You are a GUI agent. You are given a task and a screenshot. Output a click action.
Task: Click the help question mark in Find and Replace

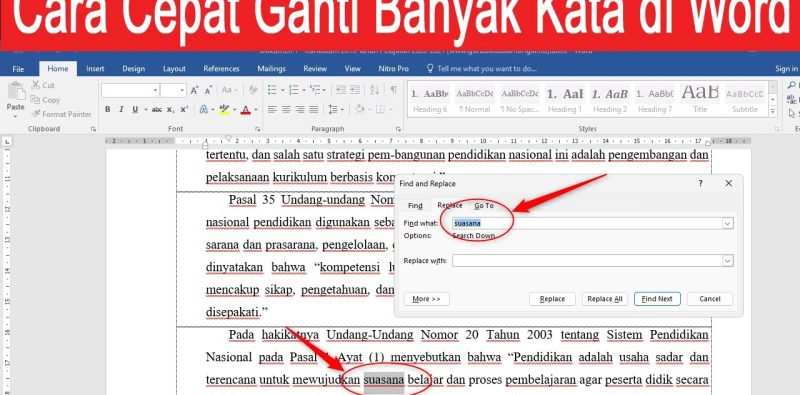701,183
